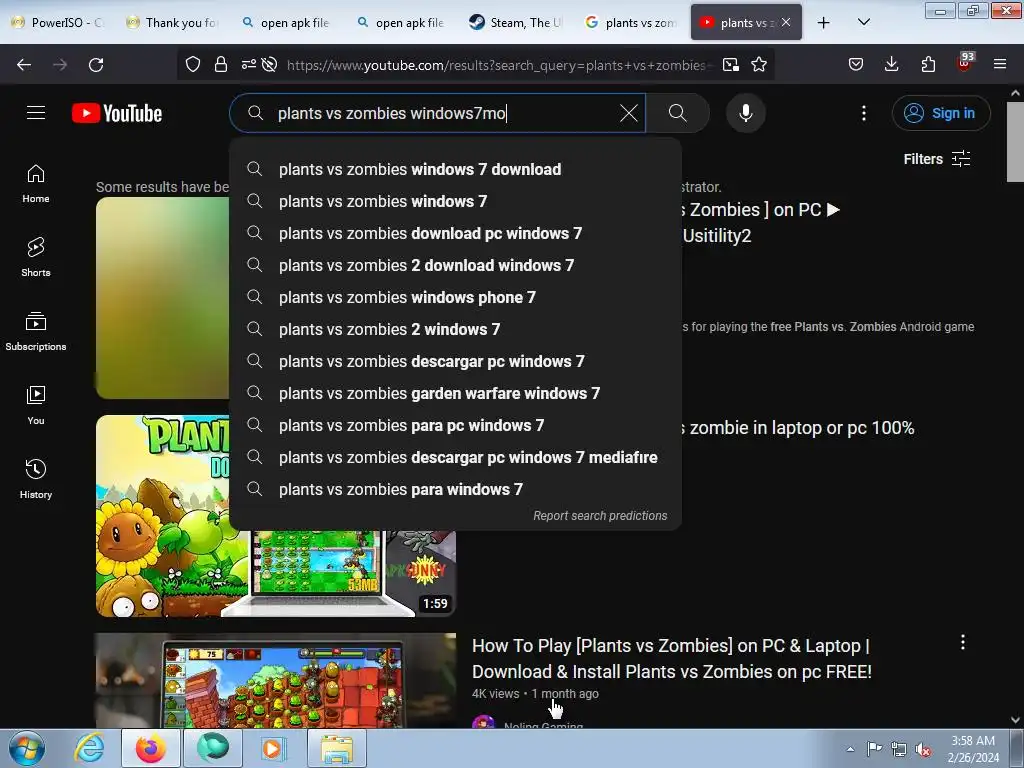The image size is (1024, 768).
Task: Click the site padlock icon
Action: [x=221, y=64]
